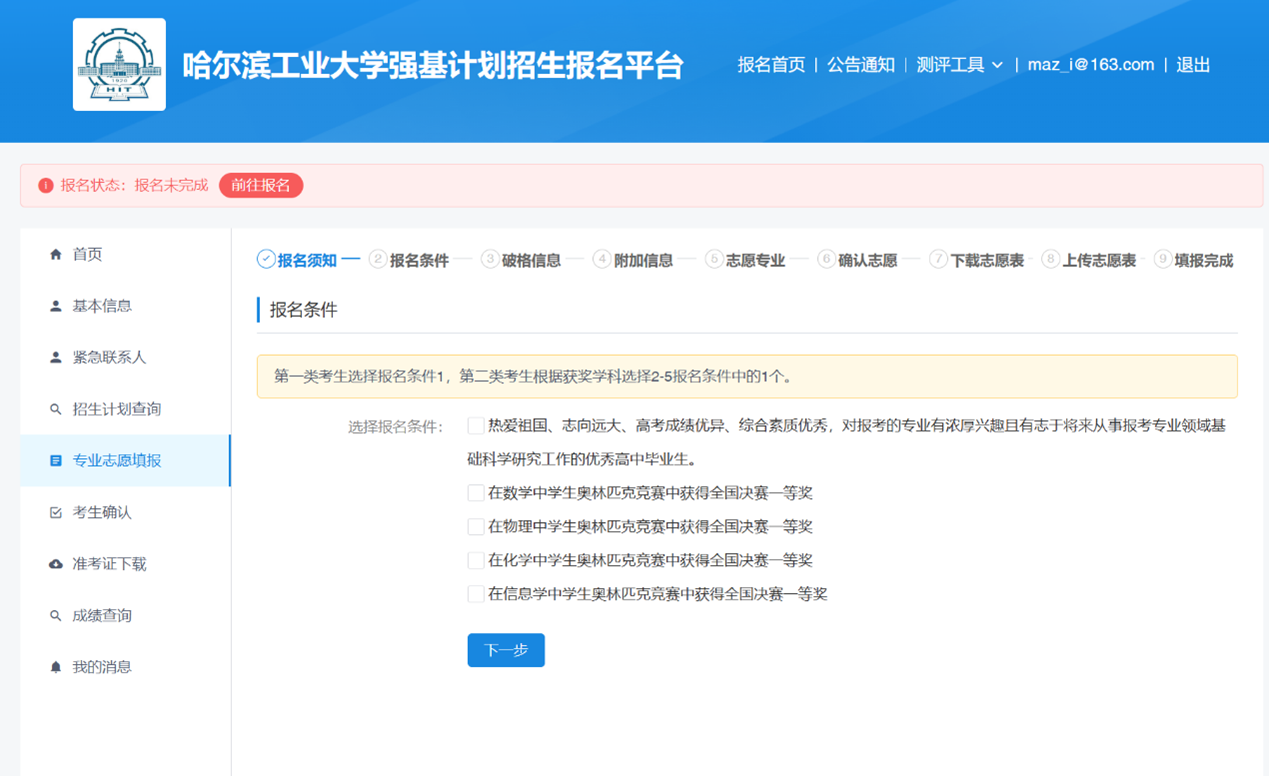
Task: Click step 5 circle for 志愿专业
Action: pyautogui.click(x=714, y=259)
